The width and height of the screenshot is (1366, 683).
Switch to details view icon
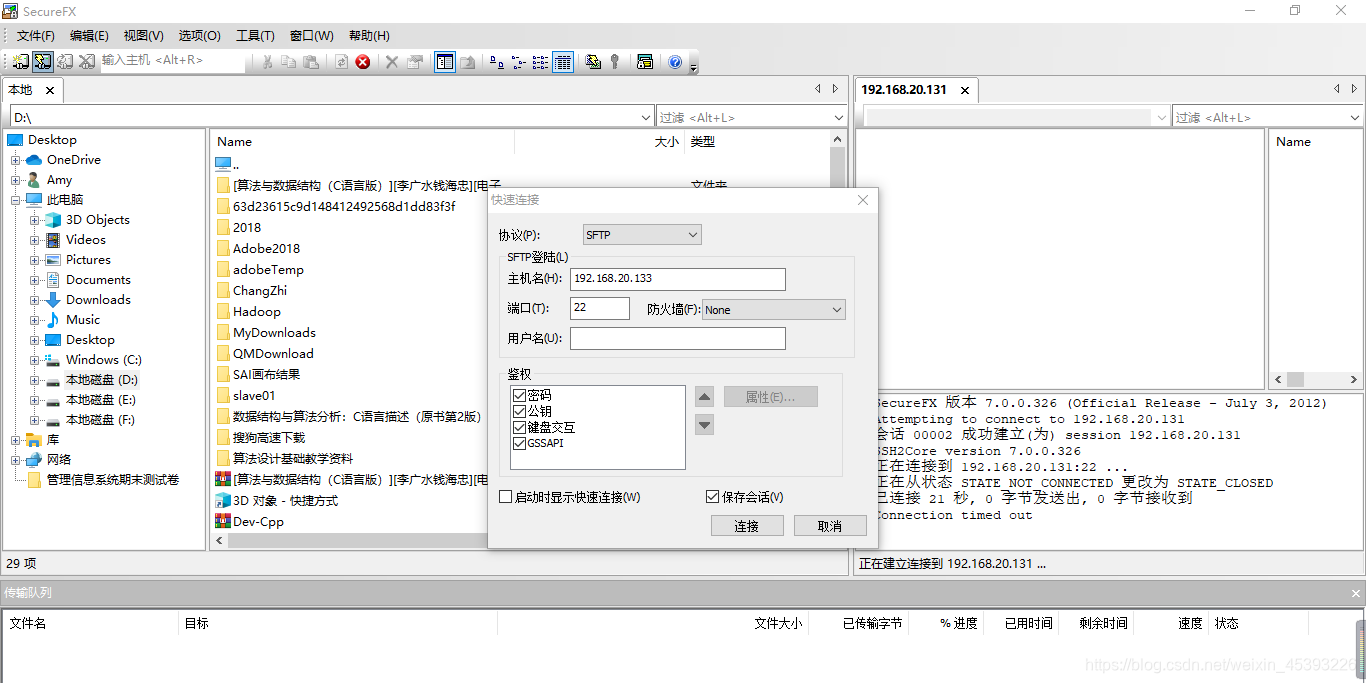tap(563, 61)
